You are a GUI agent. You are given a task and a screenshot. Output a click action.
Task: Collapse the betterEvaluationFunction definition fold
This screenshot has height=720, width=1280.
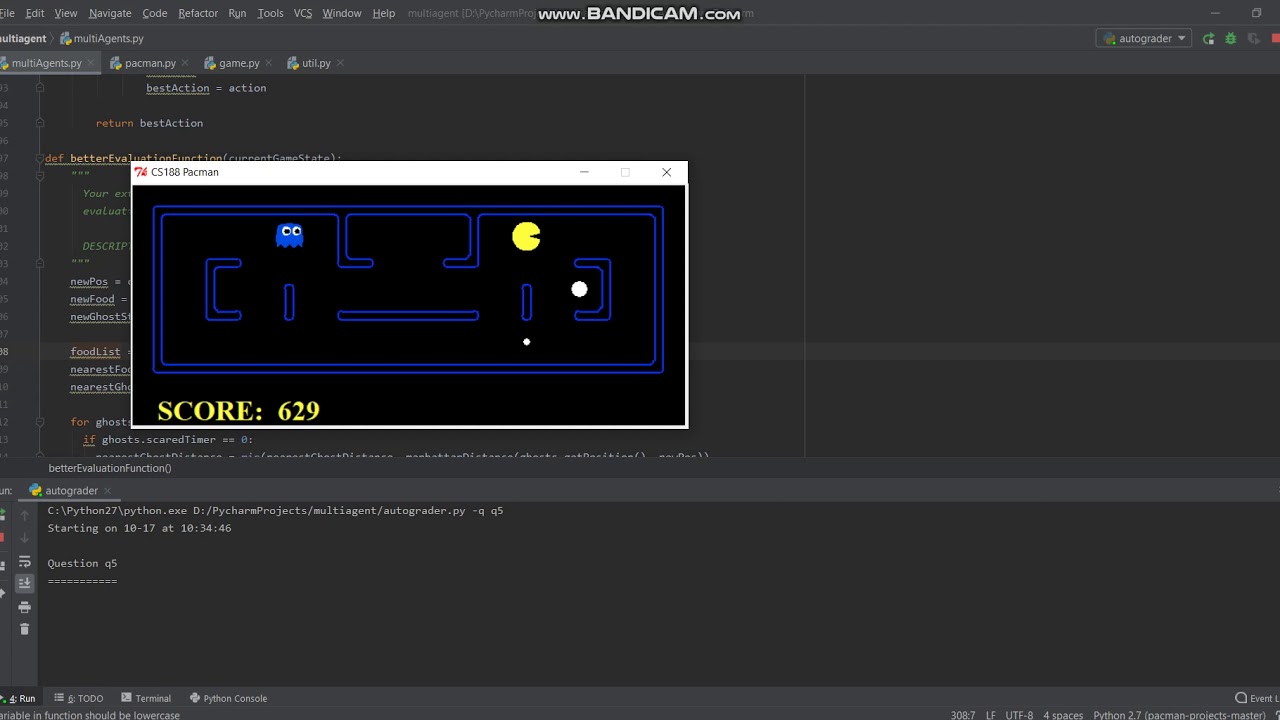[x=39, y=158]
